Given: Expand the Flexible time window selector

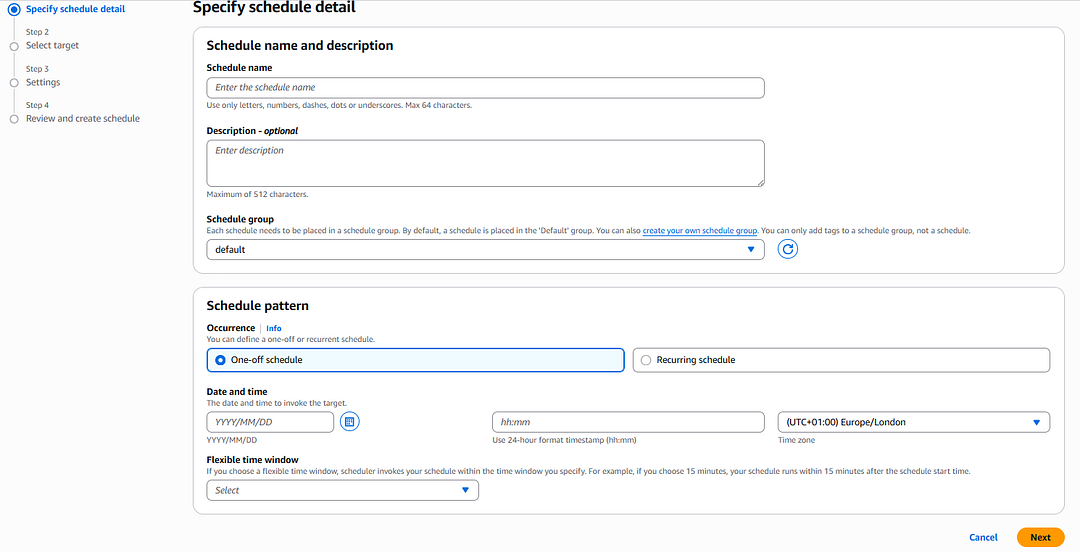Looking at the screenshot, I should pyautogui.click(x=342, y=490).
